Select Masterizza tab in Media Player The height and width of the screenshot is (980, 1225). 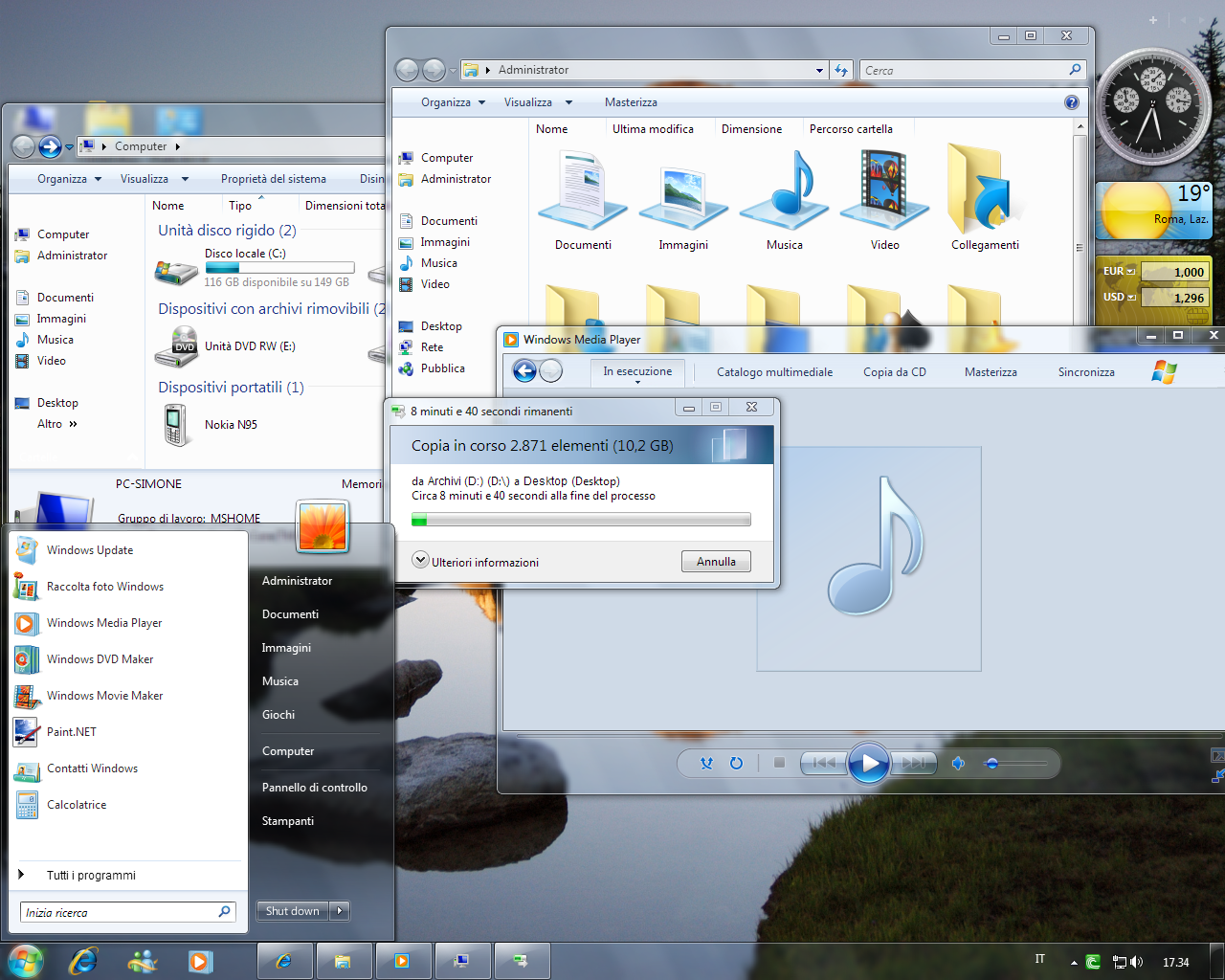(991, 372)
